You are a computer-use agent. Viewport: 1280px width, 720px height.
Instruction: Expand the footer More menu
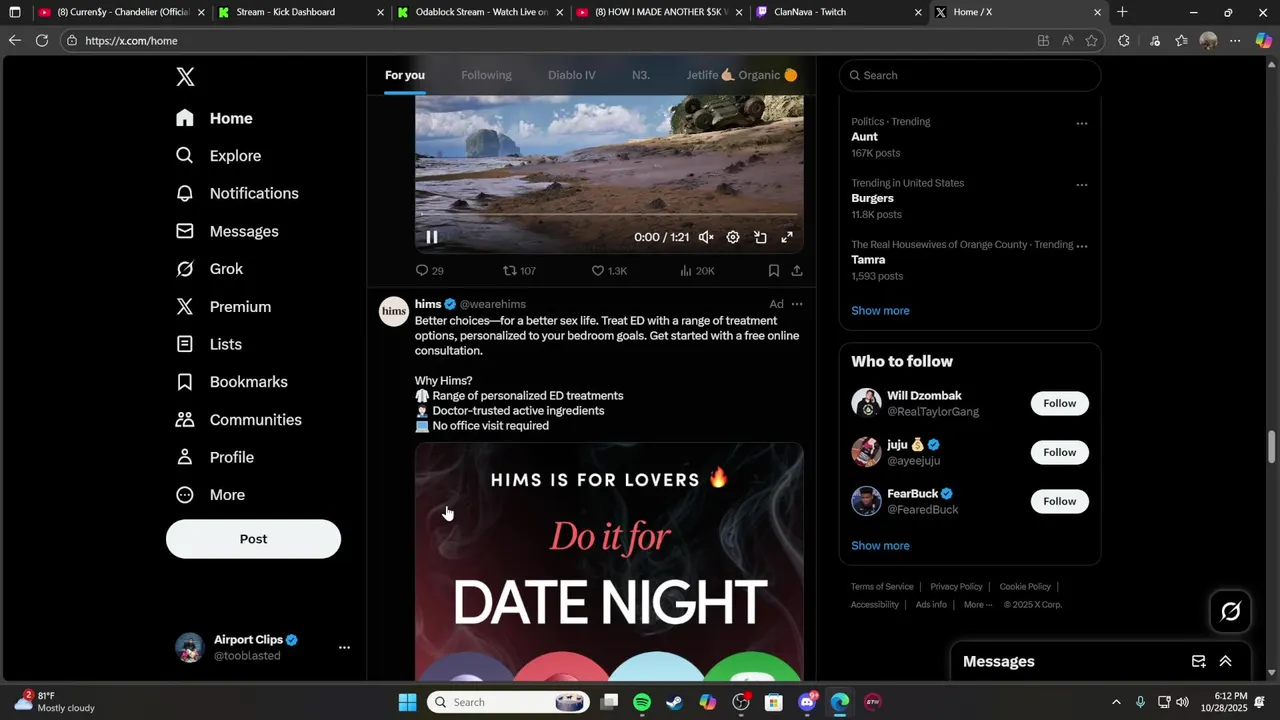978,605
